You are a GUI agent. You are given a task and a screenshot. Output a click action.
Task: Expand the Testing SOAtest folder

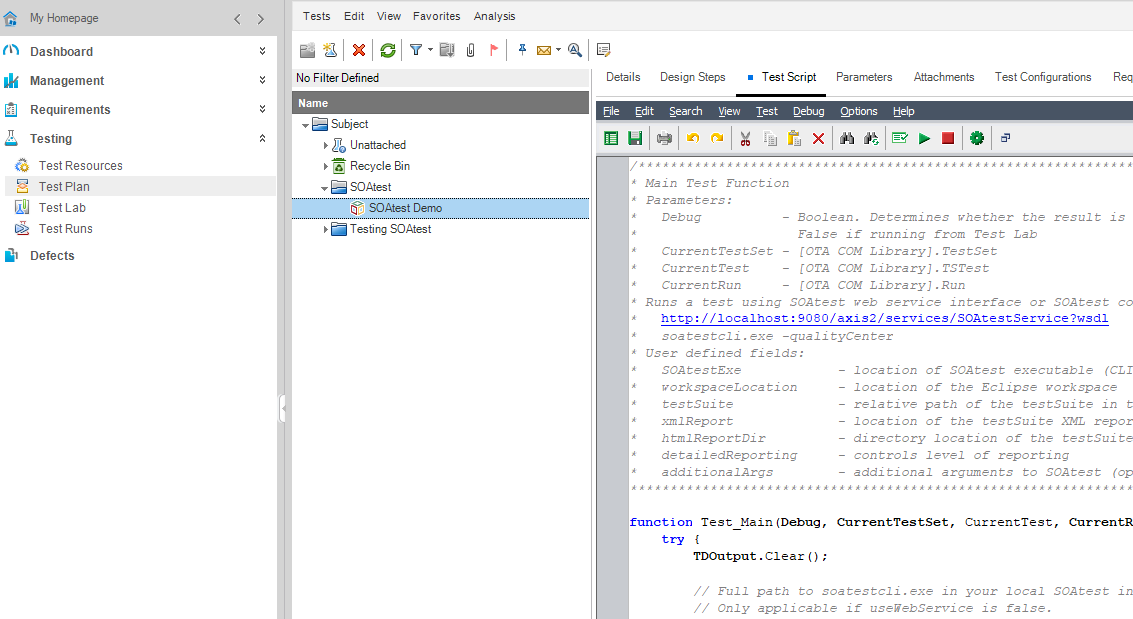click(x=325, y=229)
